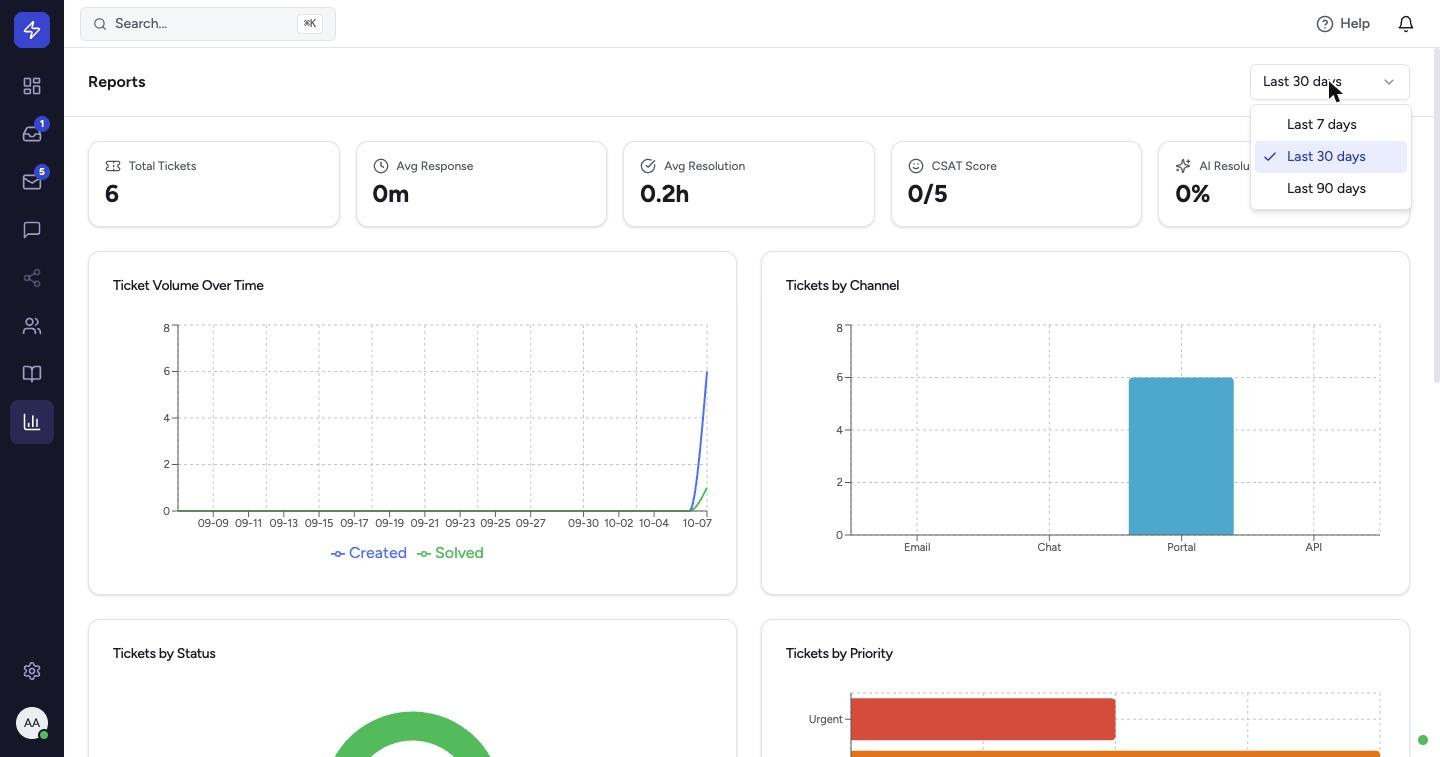Click the AA user avatar
1440x757 pixels.
[x=32, y=723]
